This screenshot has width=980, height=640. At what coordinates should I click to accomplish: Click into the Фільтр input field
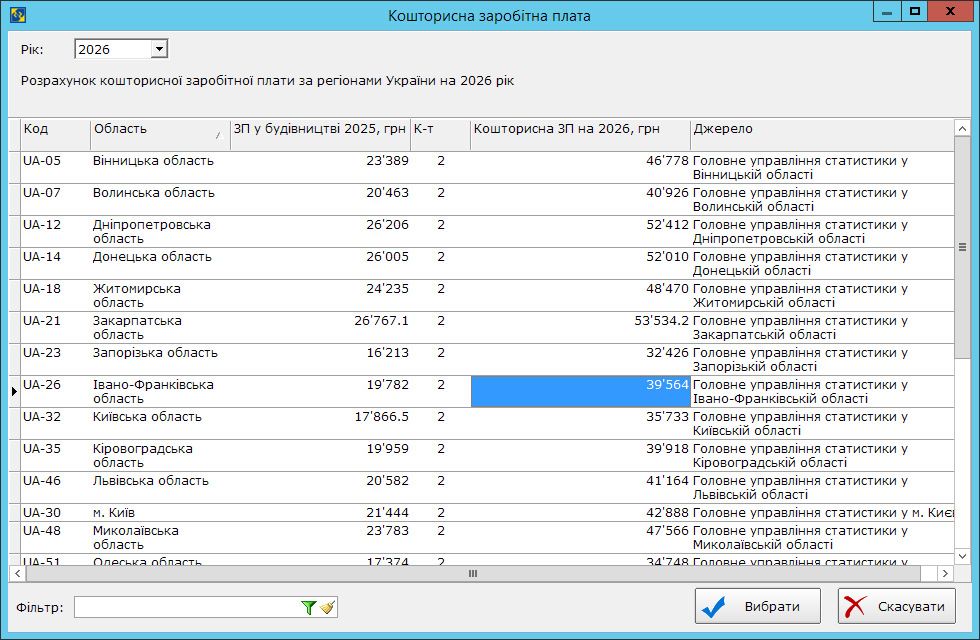187,607
